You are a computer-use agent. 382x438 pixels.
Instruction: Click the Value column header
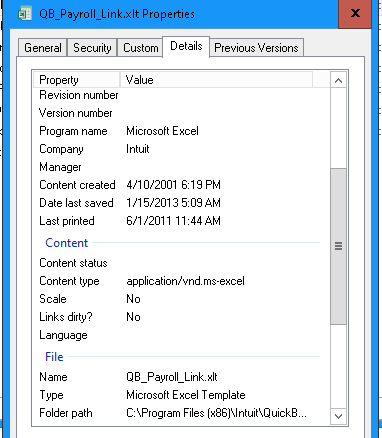point(216,80)
